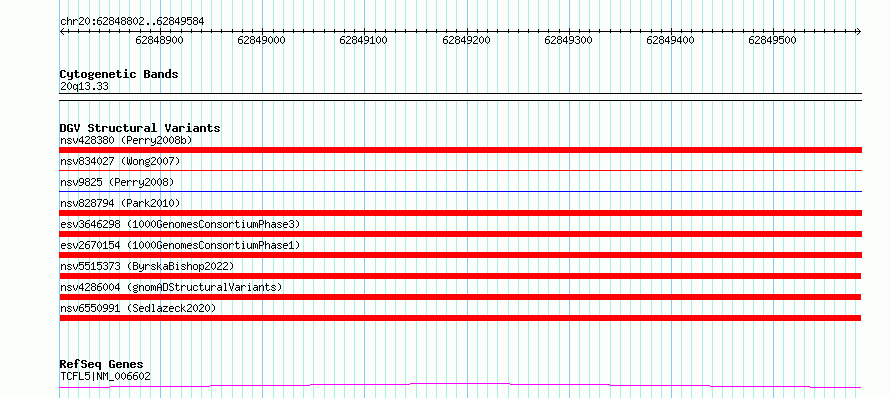This screenshot has height=398, width=890.
Task: Click the red bar under nsv6550991
Action: tap(460, 318)
